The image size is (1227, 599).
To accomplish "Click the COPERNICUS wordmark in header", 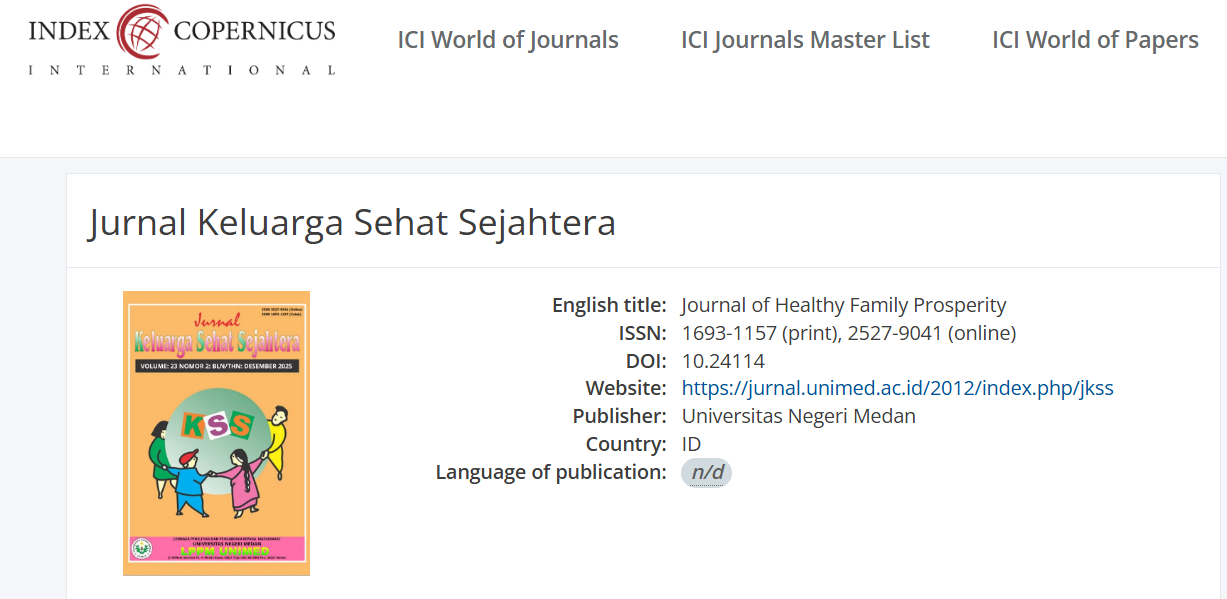I will coord(254,31).
